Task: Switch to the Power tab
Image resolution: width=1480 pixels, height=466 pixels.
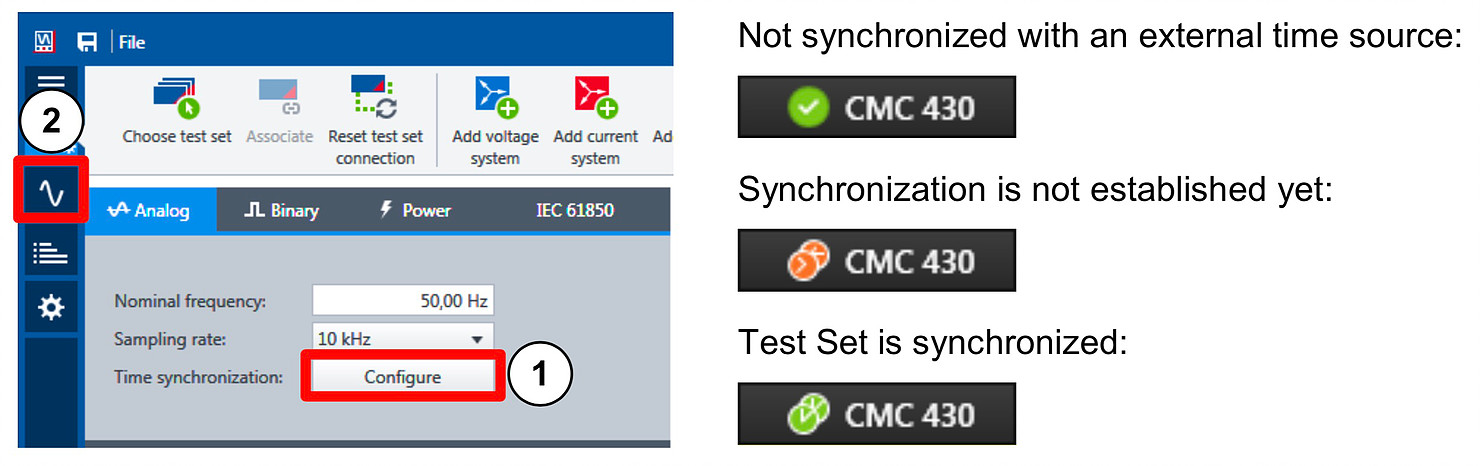Action: [414, 210]
